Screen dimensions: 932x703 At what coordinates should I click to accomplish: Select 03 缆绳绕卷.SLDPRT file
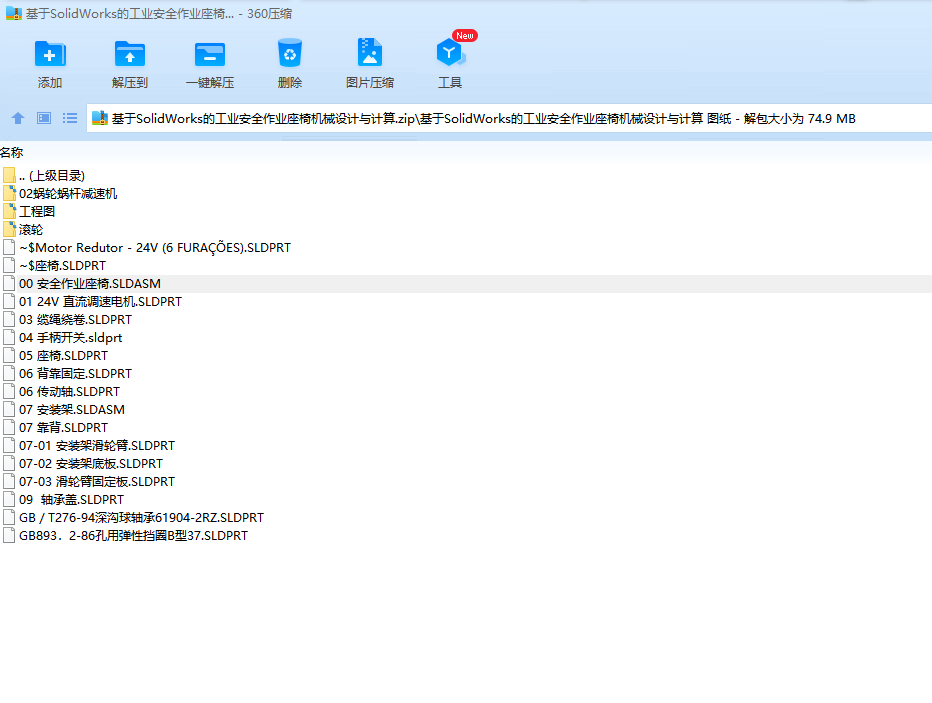point(75,320)
